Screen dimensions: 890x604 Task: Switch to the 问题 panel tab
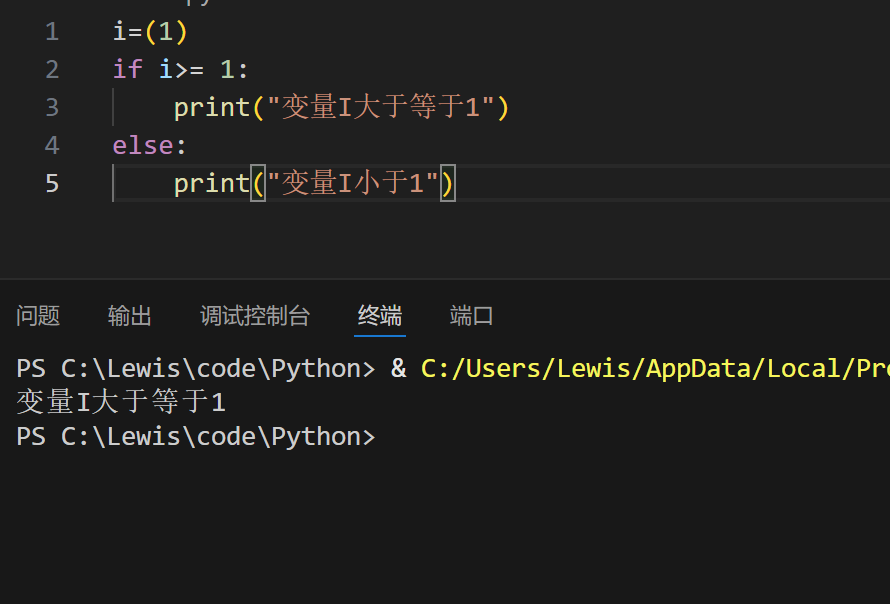tap(38, 316)
